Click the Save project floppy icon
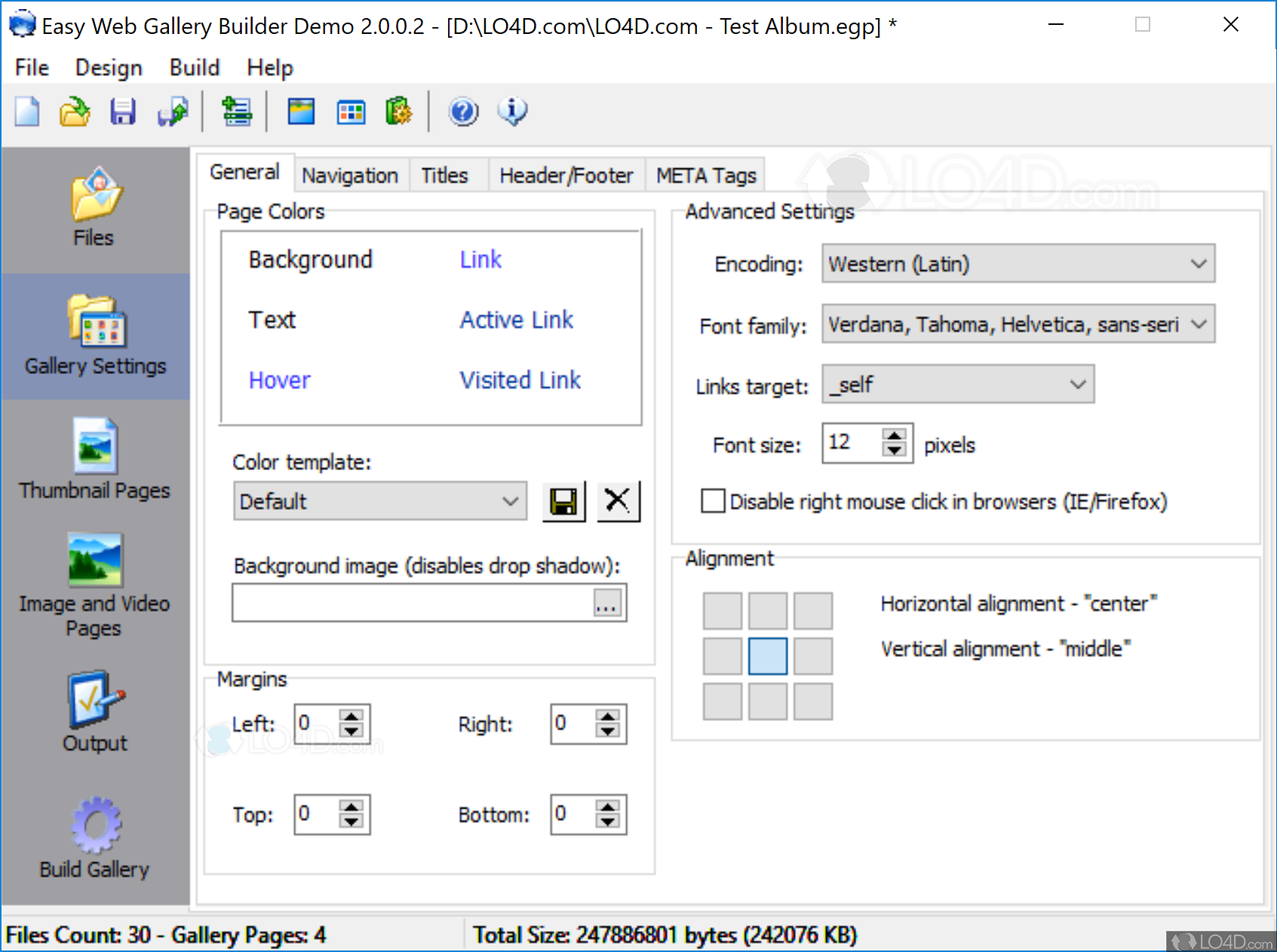The width and height of the screenshot is (1277, 952). [123, 112]
